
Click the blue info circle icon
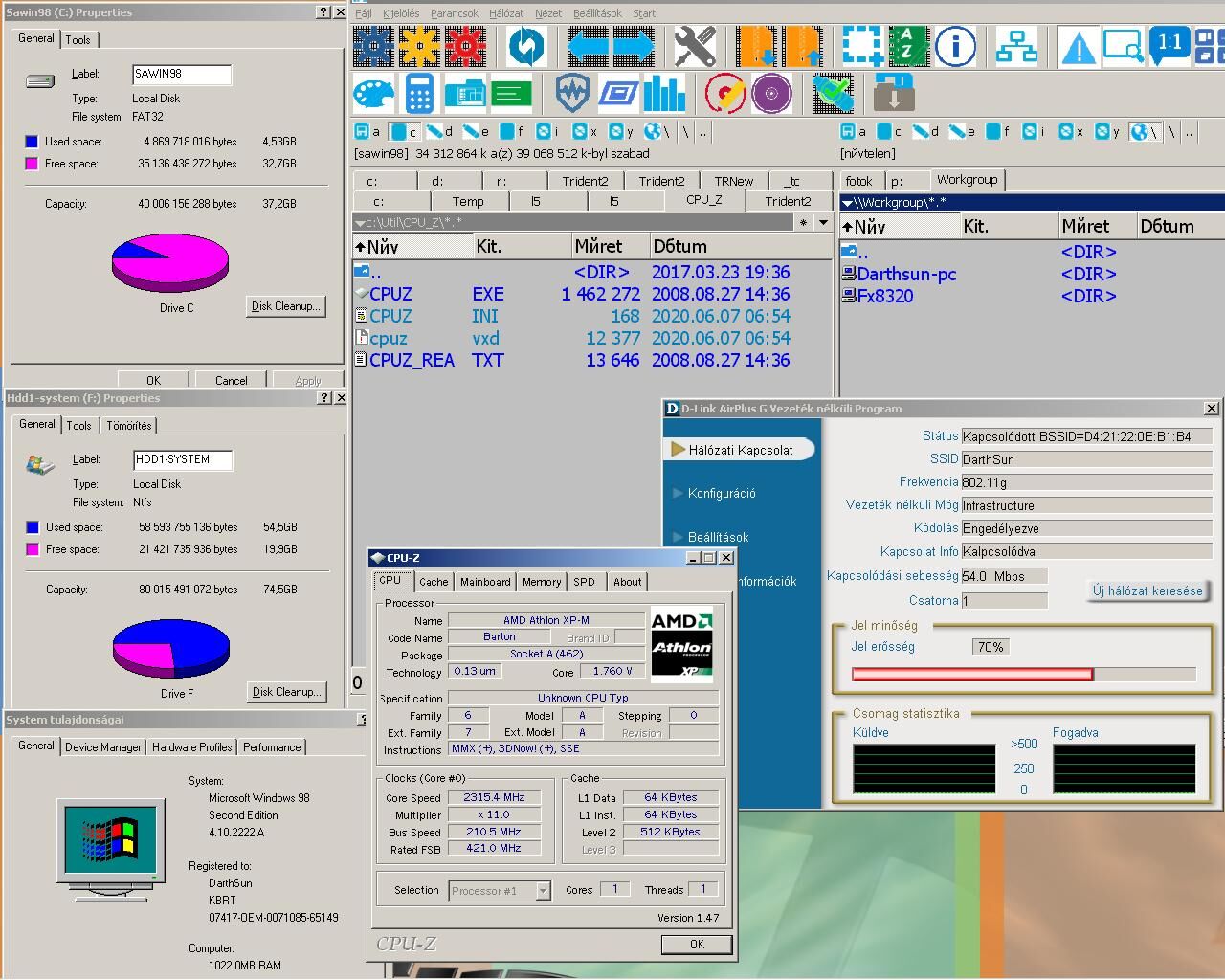coord(955,46)
